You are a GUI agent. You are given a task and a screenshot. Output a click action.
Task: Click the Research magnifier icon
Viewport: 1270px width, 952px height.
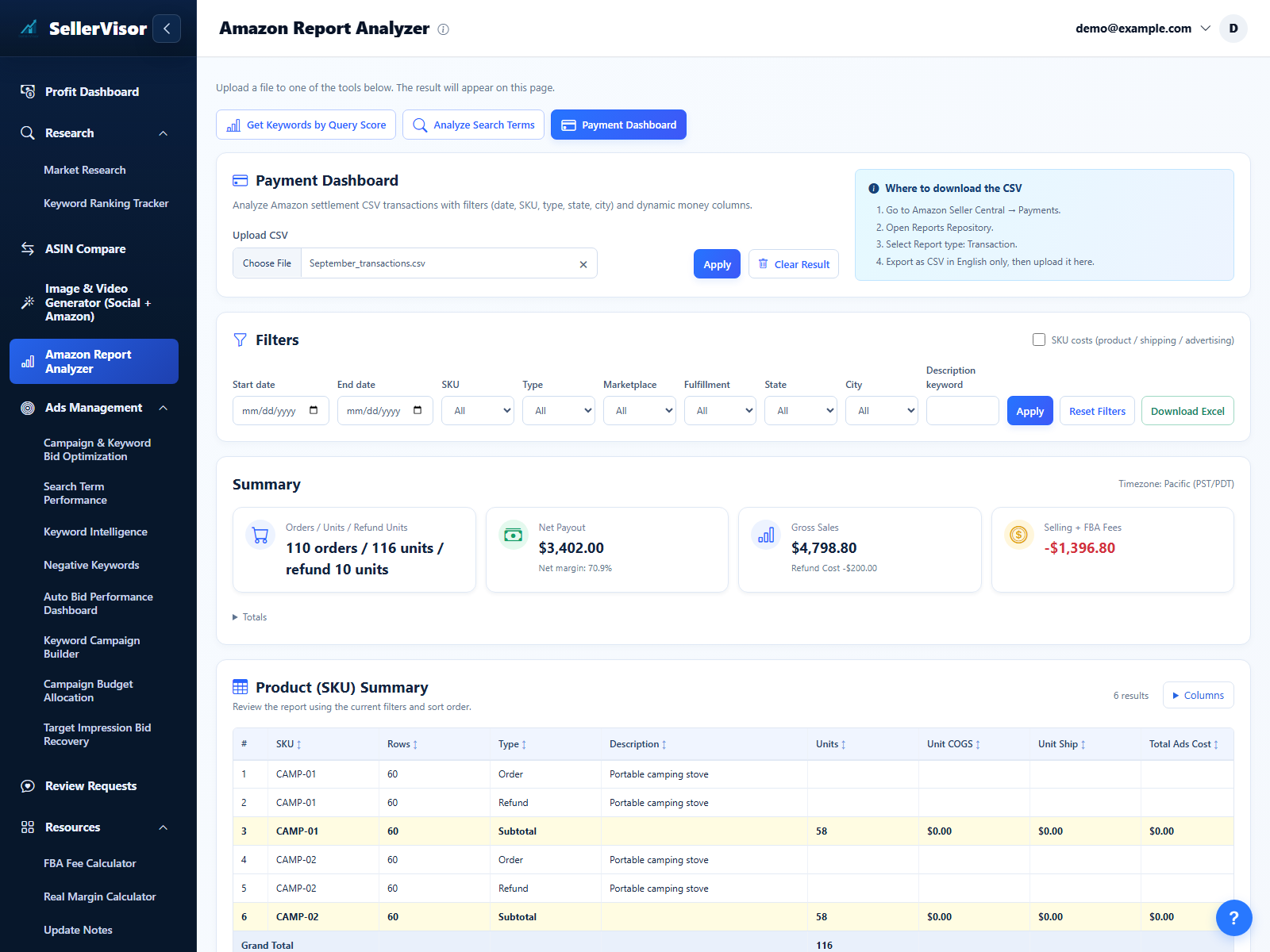28,133
